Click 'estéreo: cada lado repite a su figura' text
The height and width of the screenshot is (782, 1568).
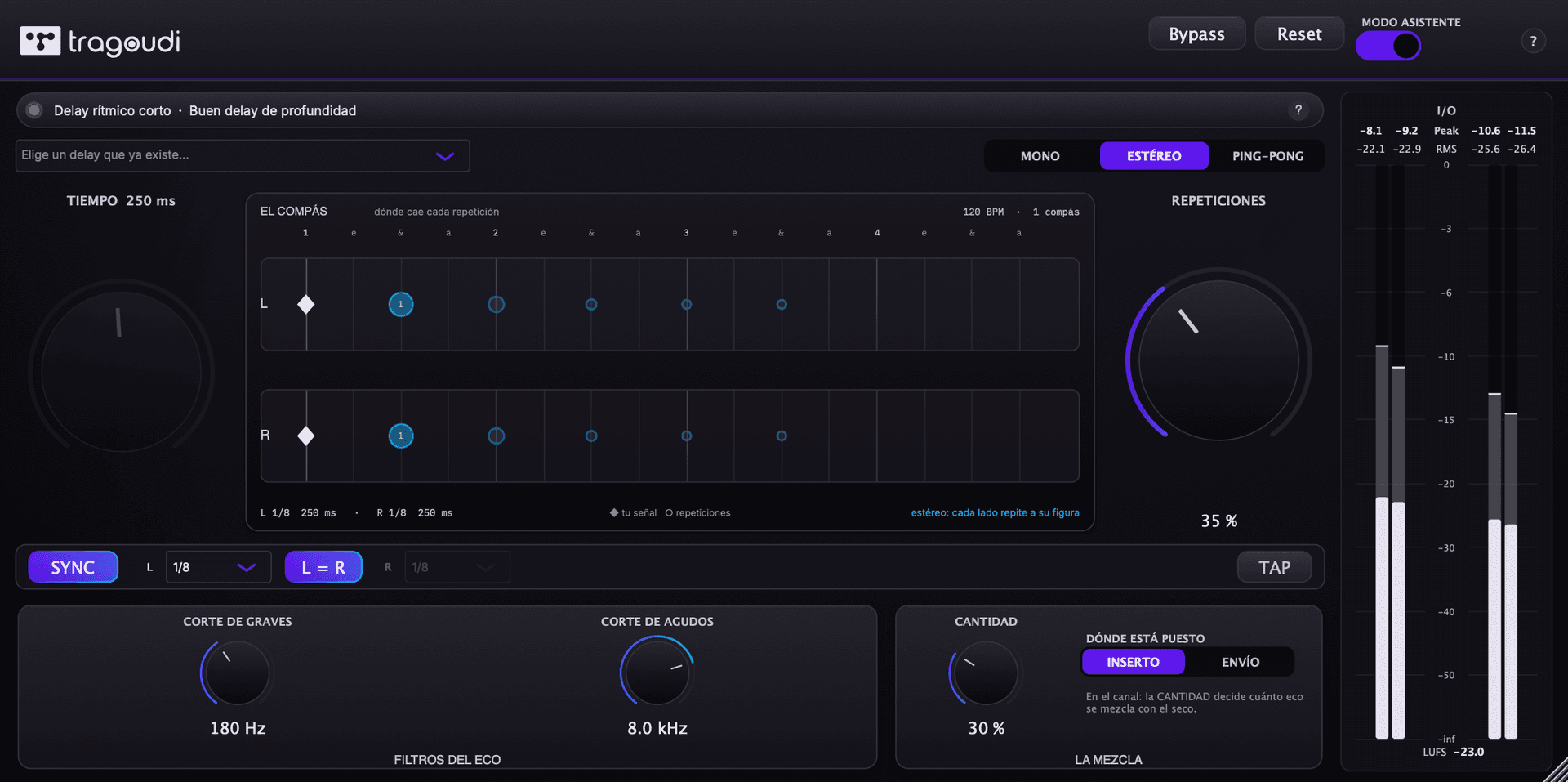[995, 513]
